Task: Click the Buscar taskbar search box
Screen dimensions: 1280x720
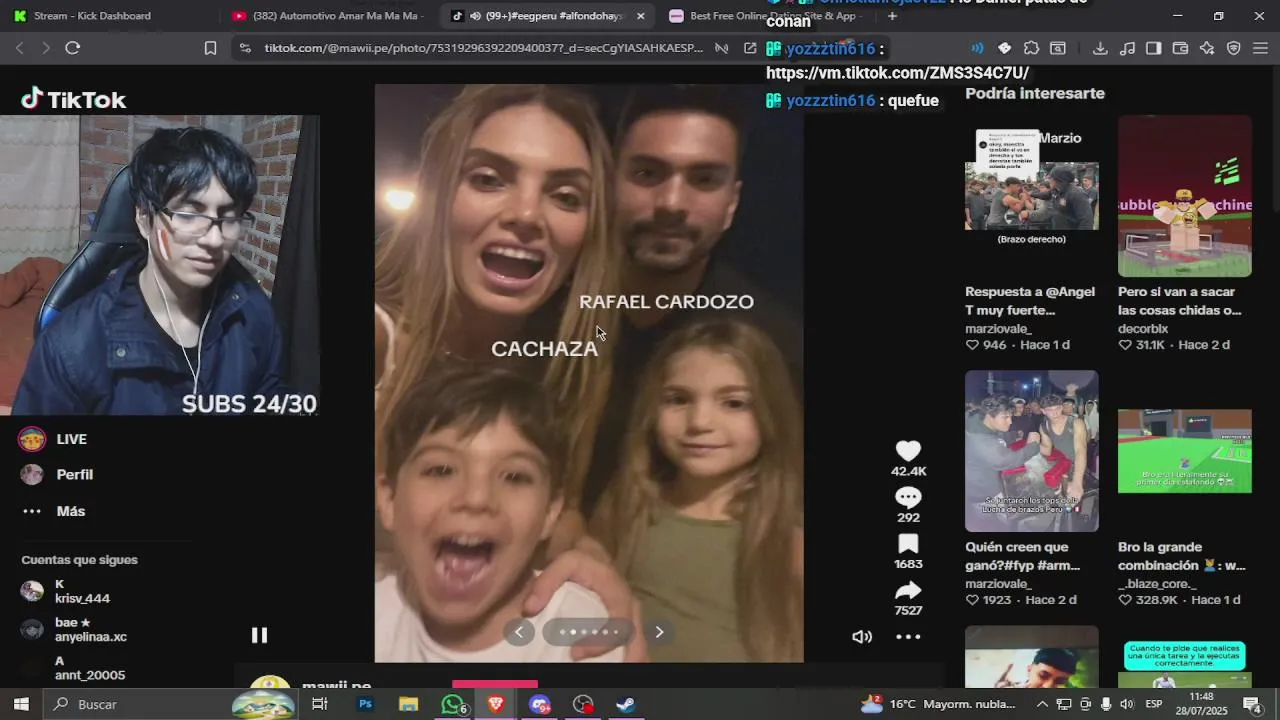Action: point(170,704)
